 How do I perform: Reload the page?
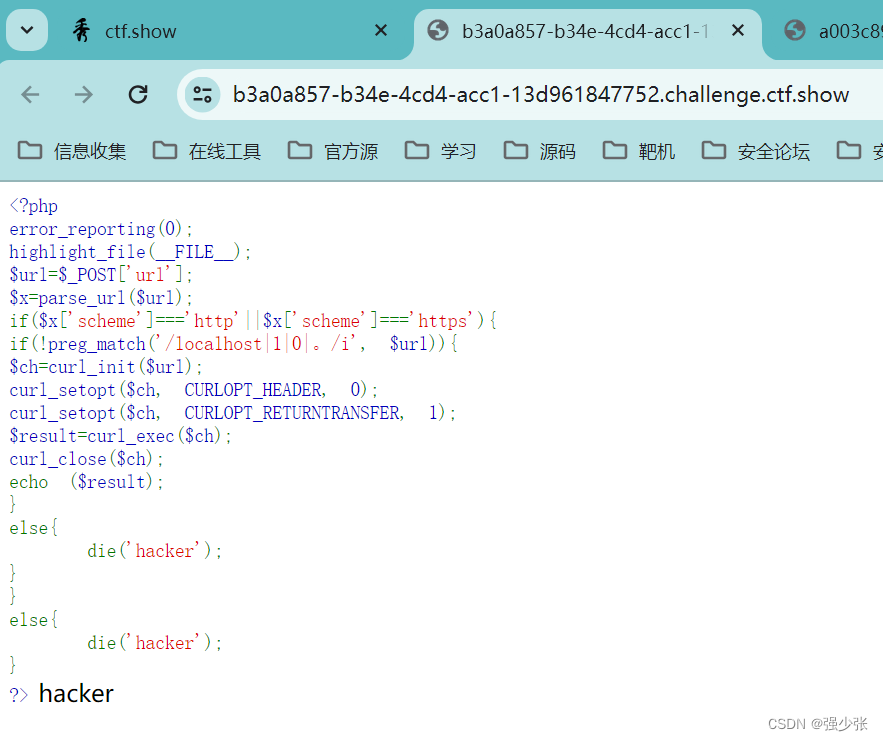(x=138, y=94)
